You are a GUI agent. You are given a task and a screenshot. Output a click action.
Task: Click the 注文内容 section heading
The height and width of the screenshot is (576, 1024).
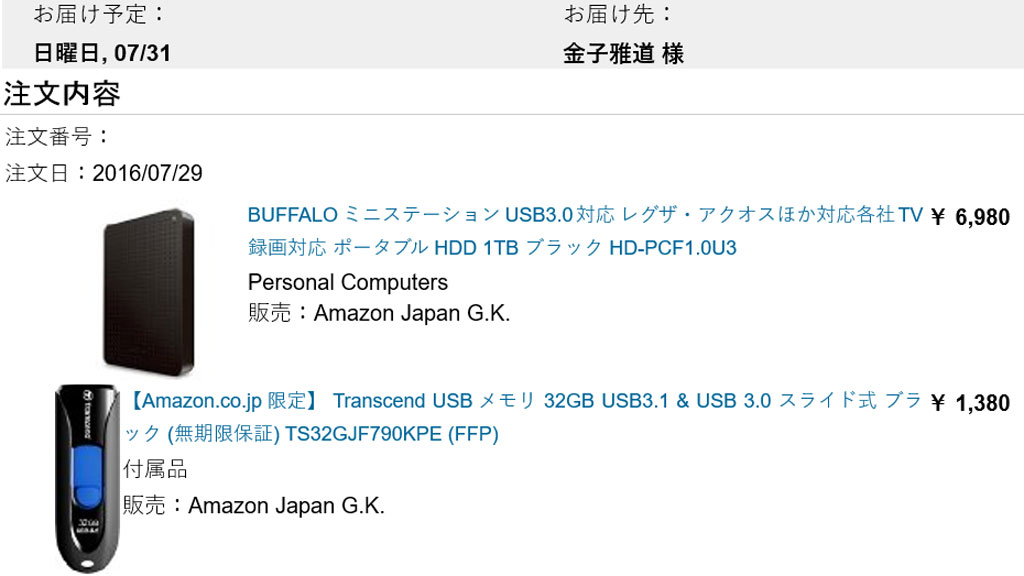(62, 94)
